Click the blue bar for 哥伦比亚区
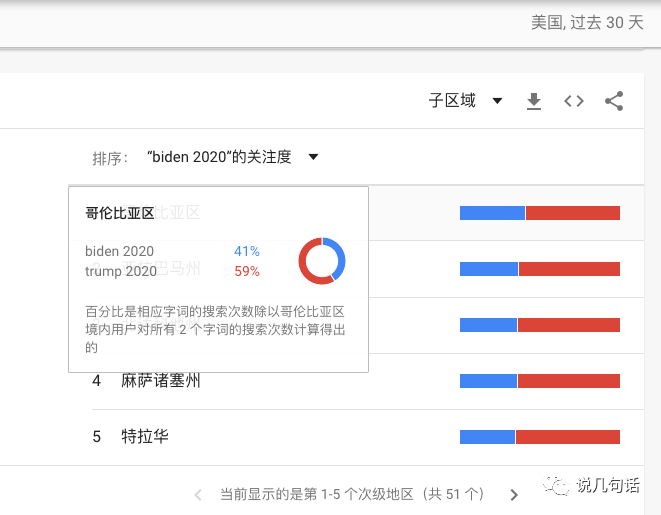 (x=492, y=213)
